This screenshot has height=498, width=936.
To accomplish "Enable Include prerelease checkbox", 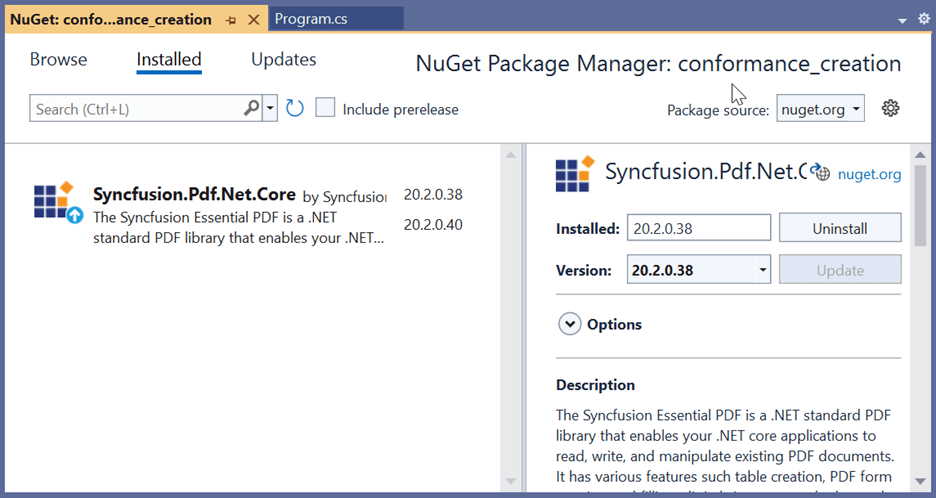I will pyautogui.click(x=325, y=108).
